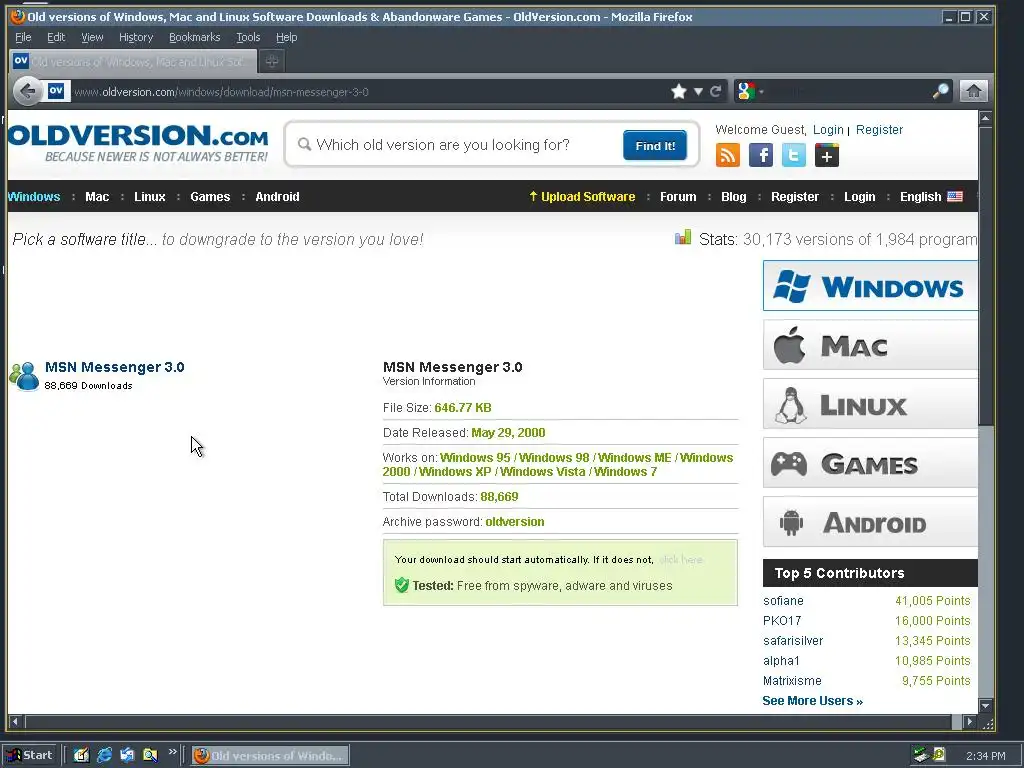Image resolution: width=1024 pixels, height=768 pixels.
Task: Open the View menu
Action: click(92, 37)
